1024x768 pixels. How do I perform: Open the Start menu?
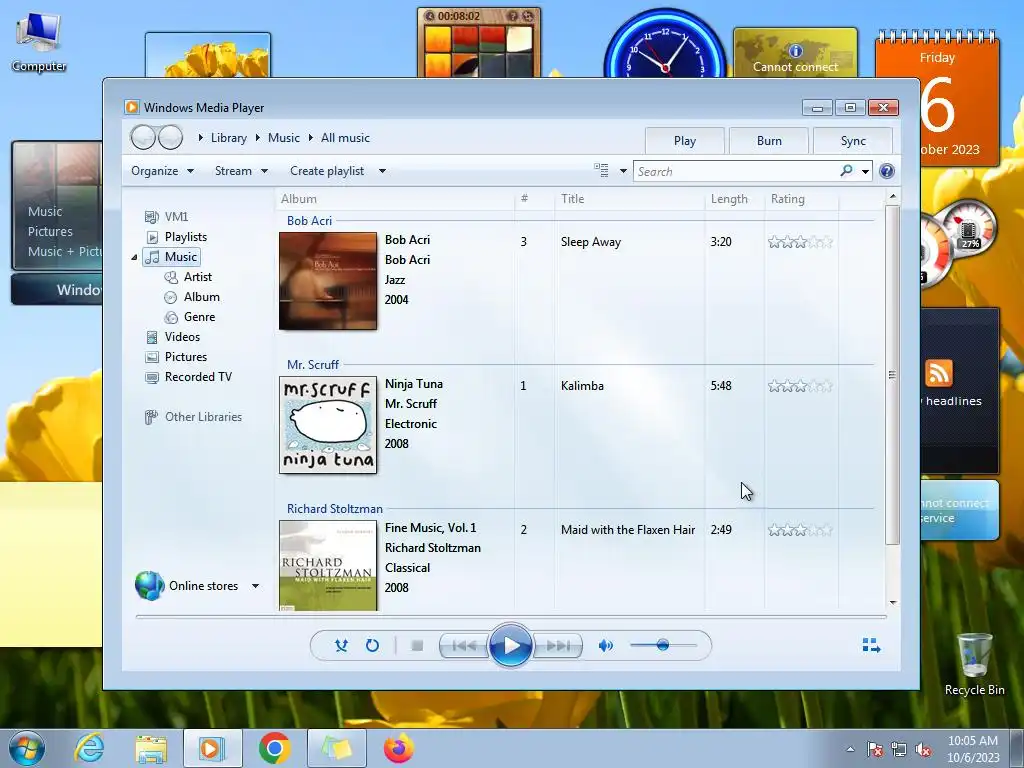(x=27, y=748)
